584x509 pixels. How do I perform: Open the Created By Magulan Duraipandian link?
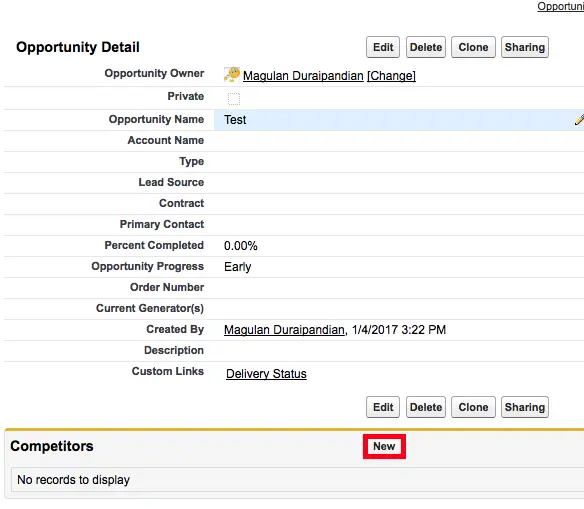pyautogui.click(x=284, y=330)
